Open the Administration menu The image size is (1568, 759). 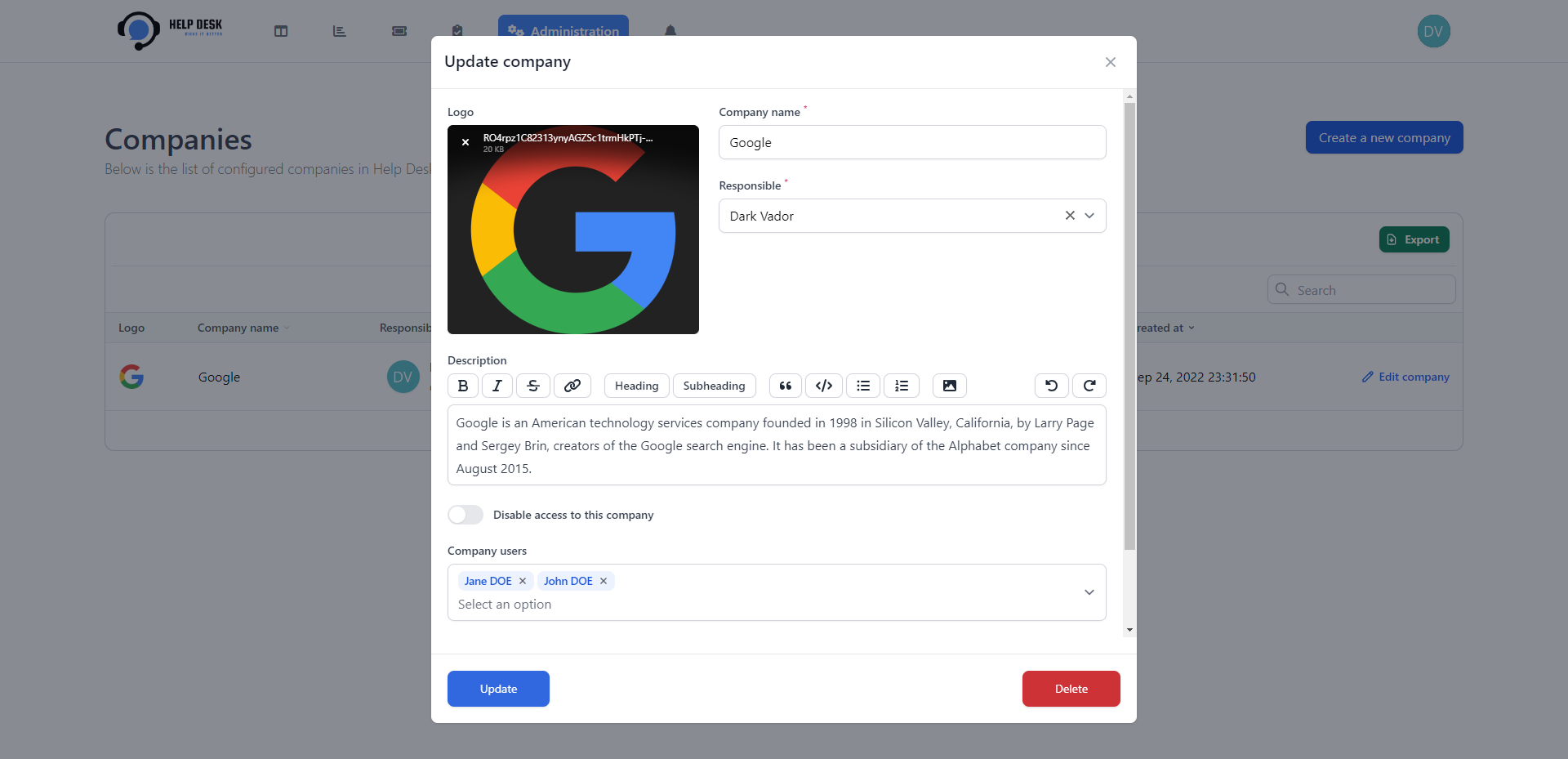563,31
